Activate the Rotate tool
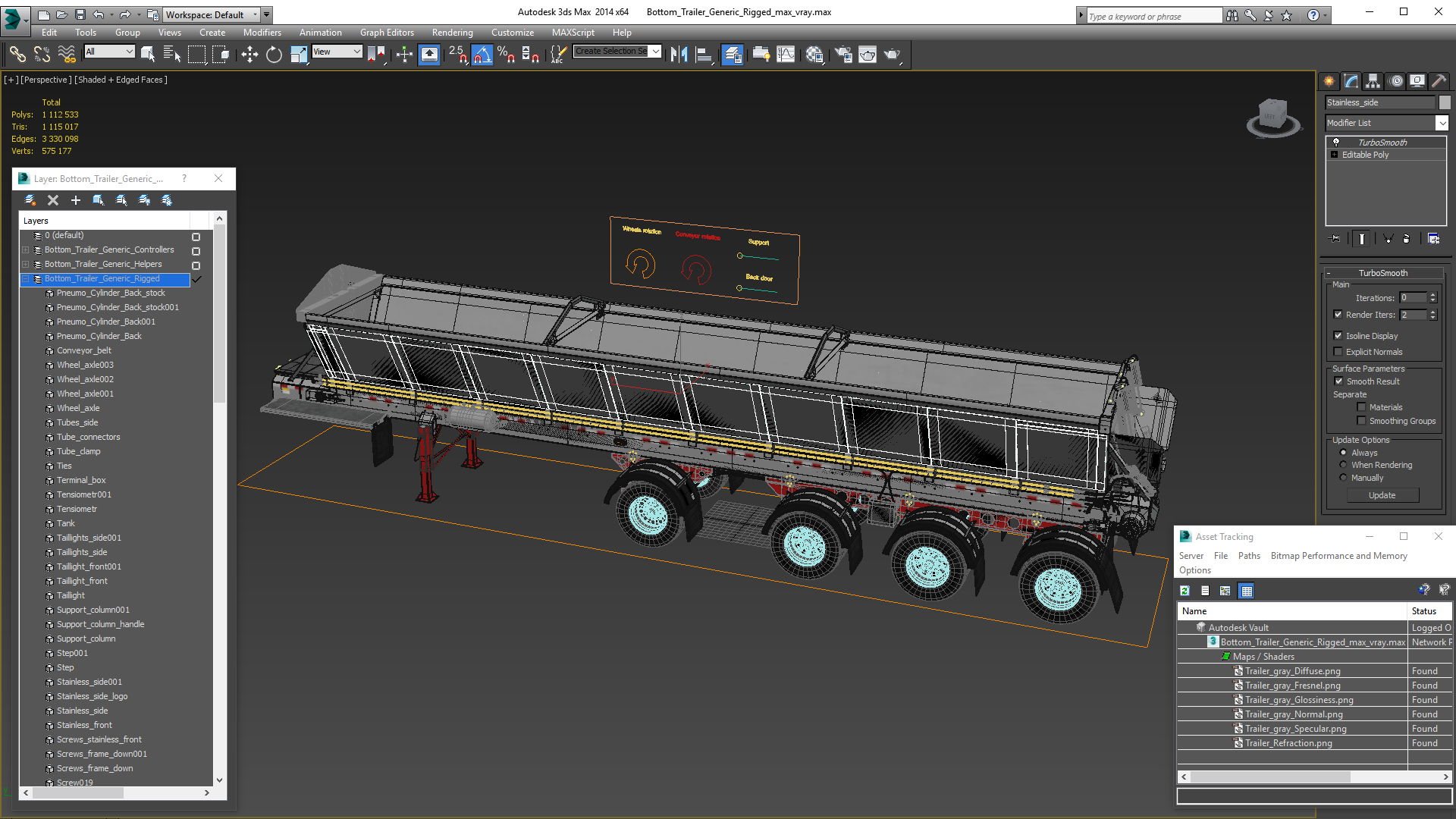The height and width of the screenshot is (819, 1456). [274, 54]
